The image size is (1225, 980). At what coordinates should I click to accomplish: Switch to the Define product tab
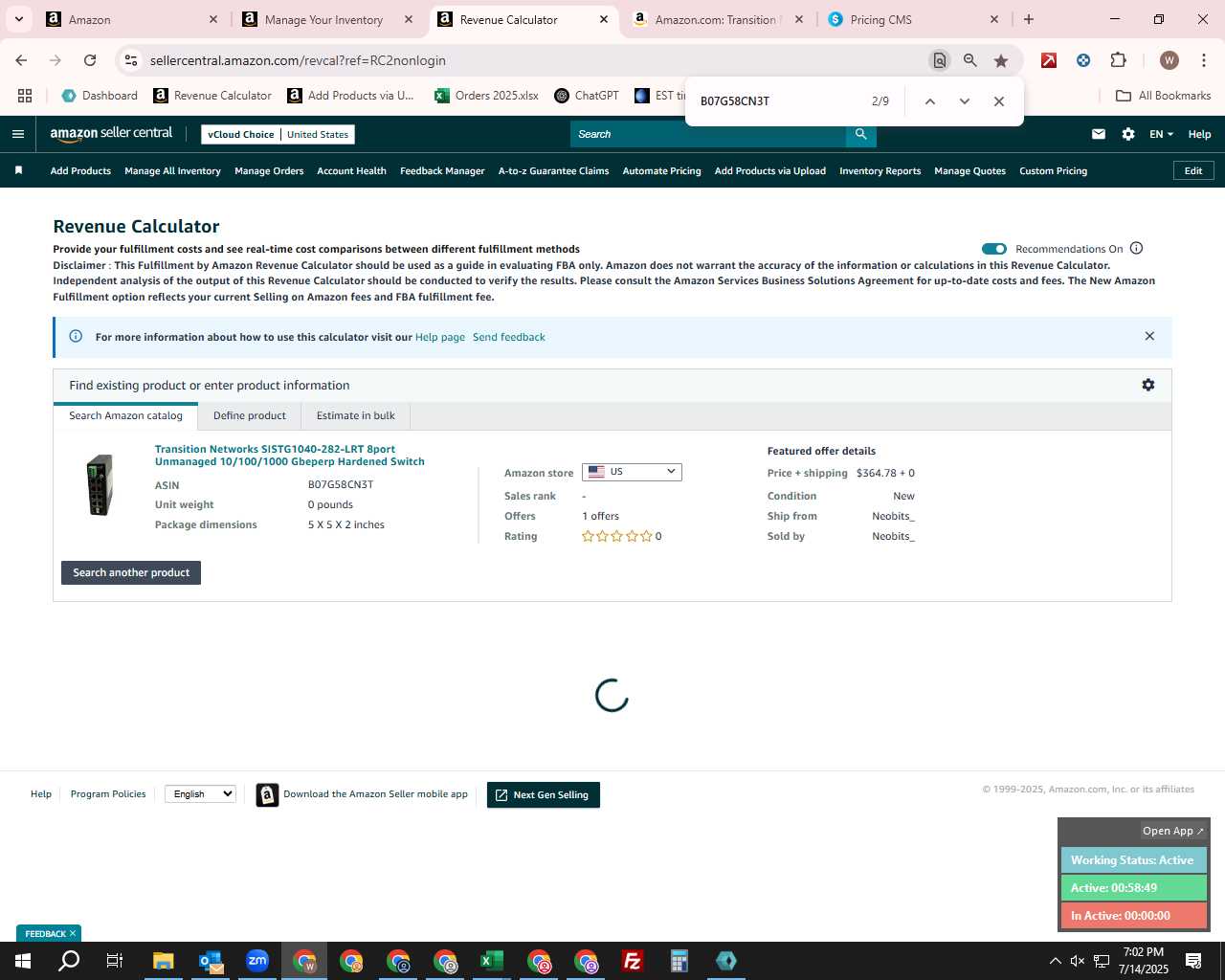tap(249, 415)
